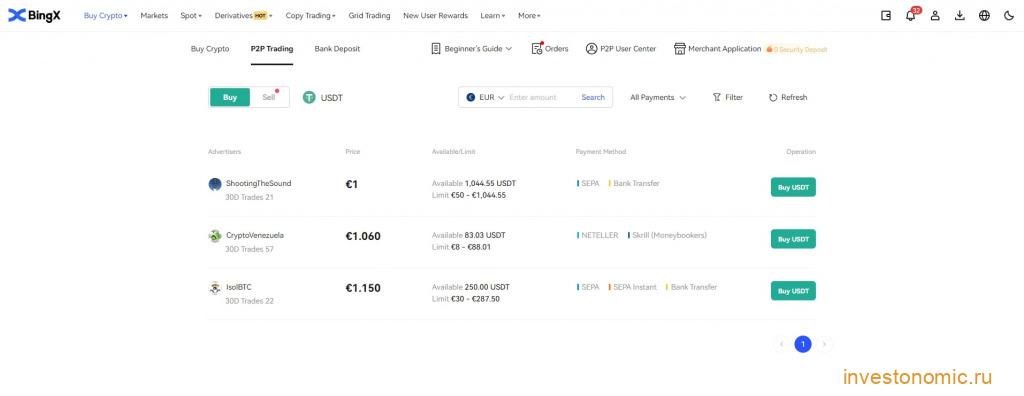Click price €1.060
Image resolution: width=1024 pixels, height=396 pixels.
pos(363,237)
